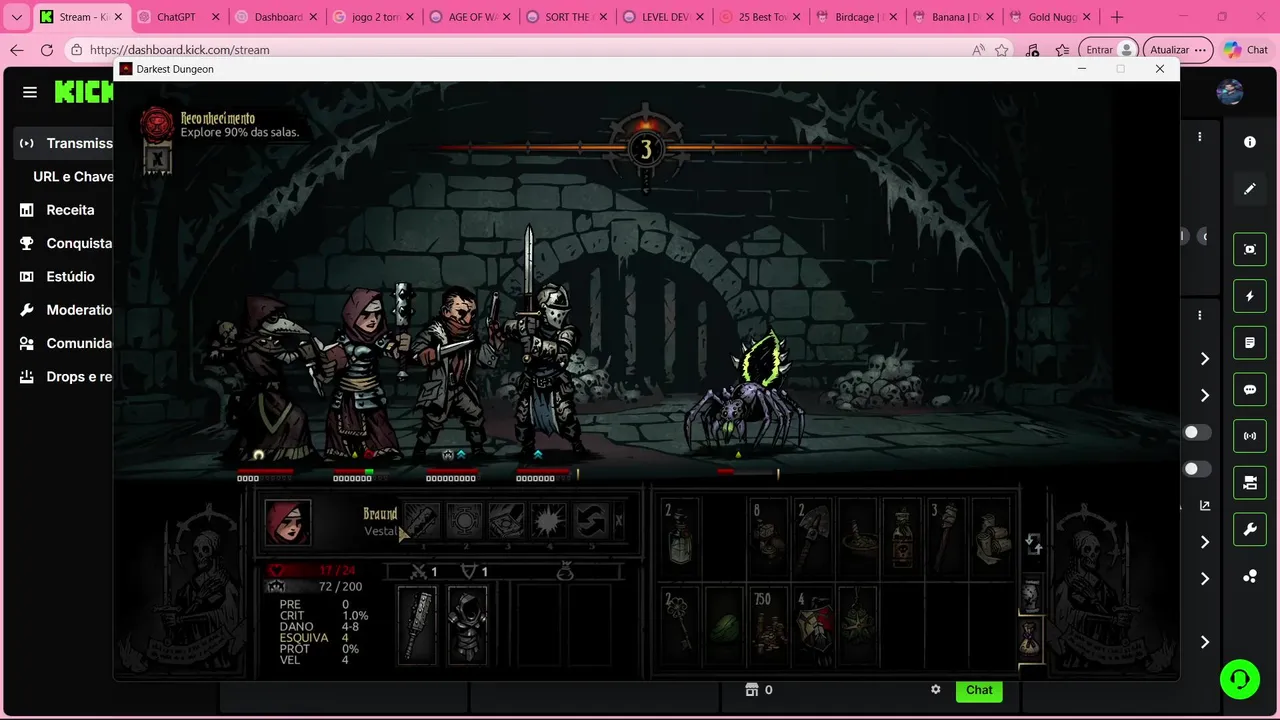Viewport: 1280px width, 720px height.
Task: Open the upper three-dot options menu
Action: [x=1200, y=136]
